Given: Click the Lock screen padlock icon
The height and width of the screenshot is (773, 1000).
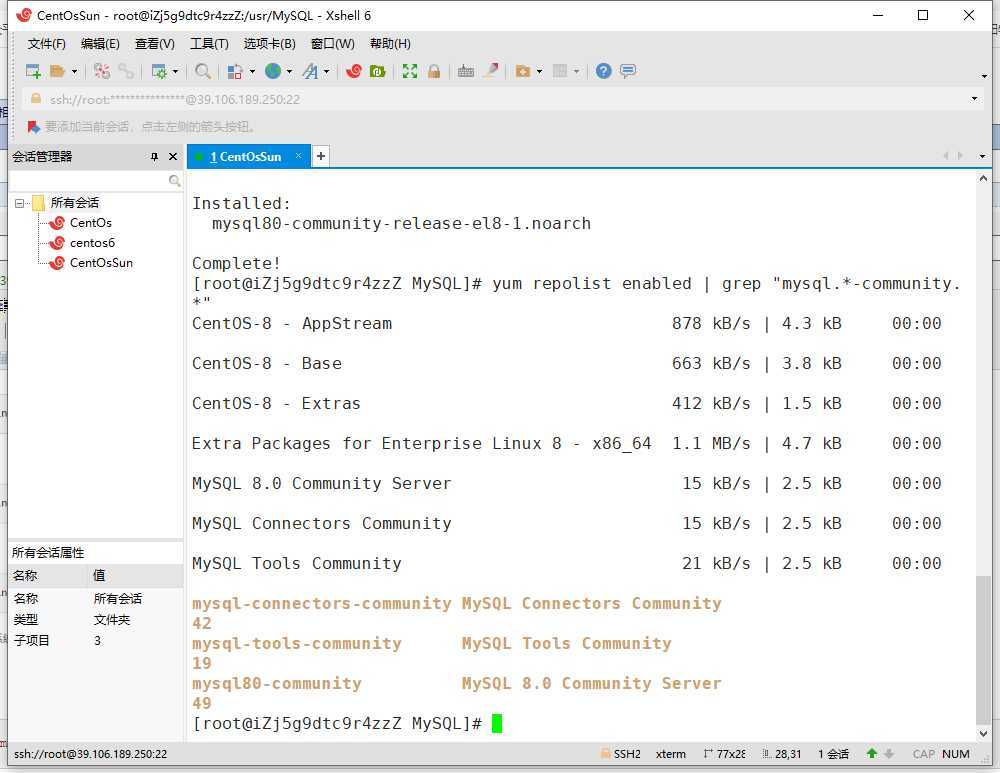Looking at the screenshot, I should click(x=434, y=71).
